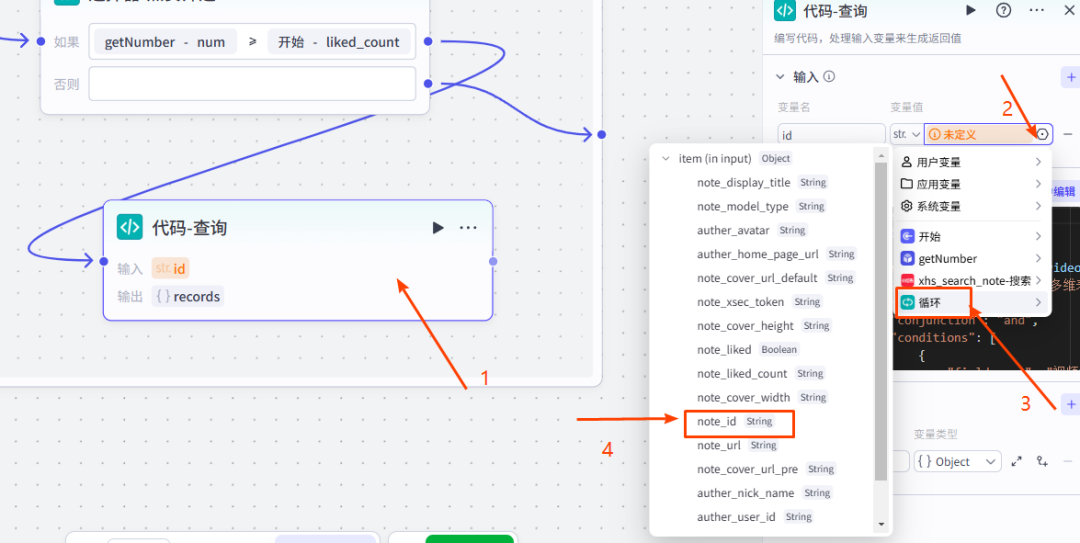This screenshot has height=543, width=1080.
Task: Add a child field to the output variable
Action: coord(1042,461)
